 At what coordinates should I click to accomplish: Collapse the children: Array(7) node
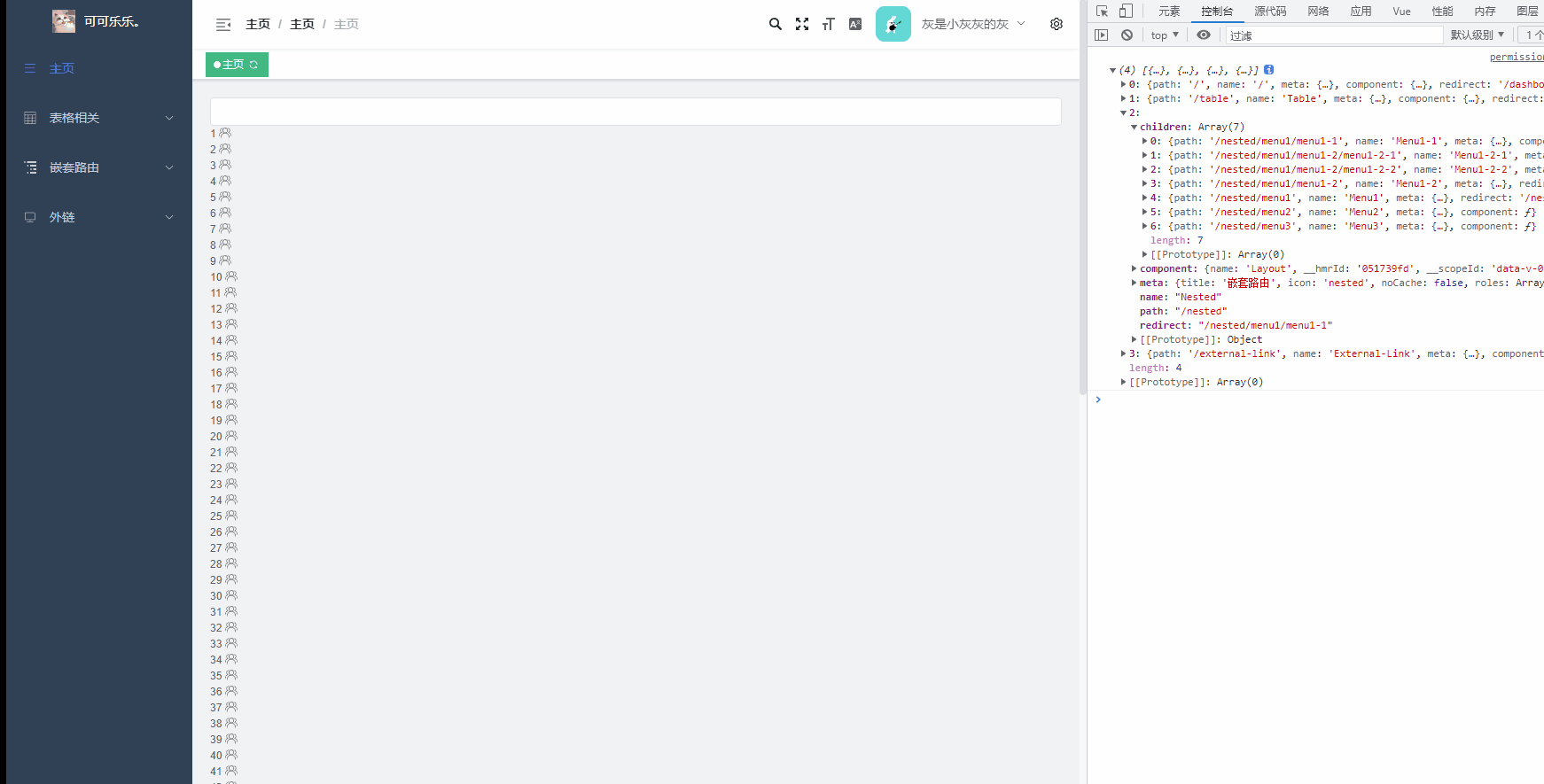pos(1135,127)
